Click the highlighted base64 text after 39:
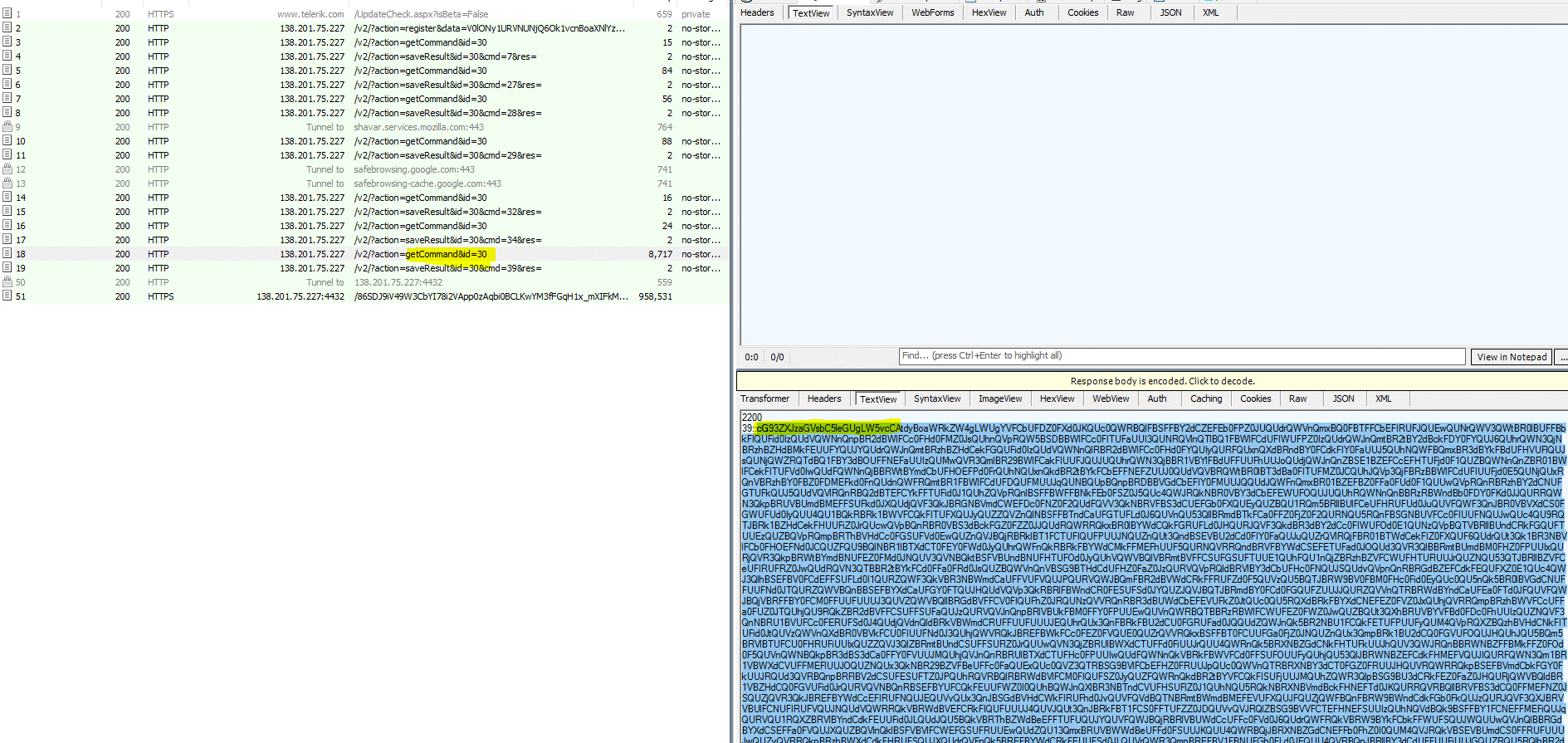This screenshot has width=1568, height=743. pos(828,428)
